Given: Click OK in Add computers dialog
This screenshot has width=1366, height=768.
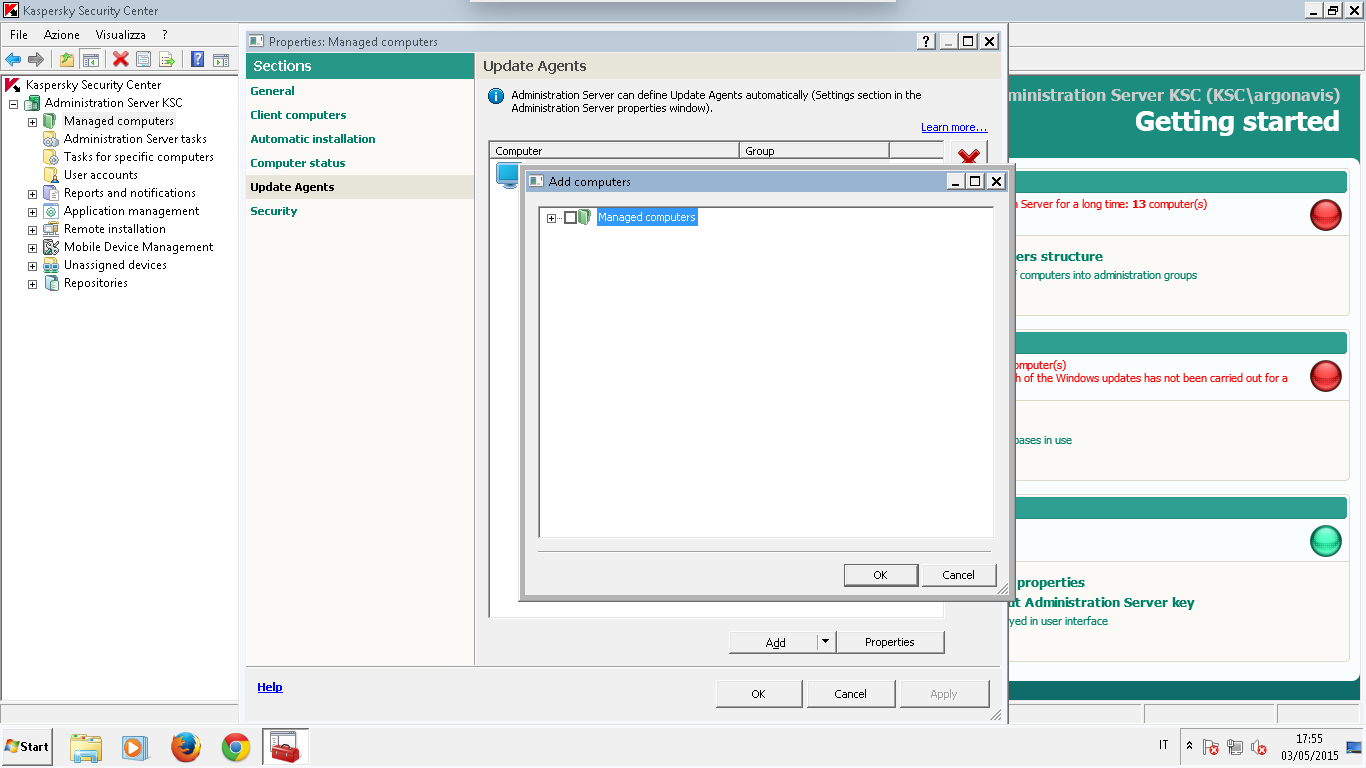Looking at the screenshot, I should point(880,575).
